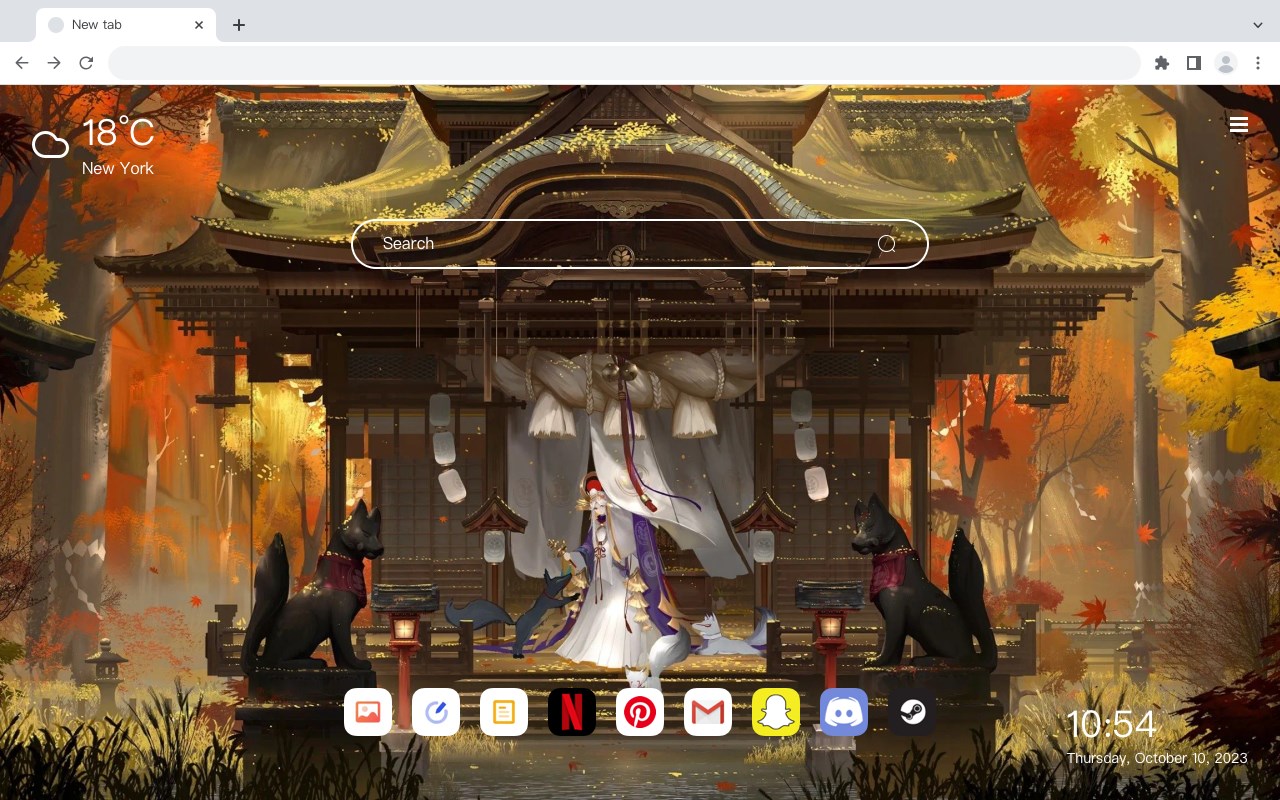
Task: Click the 10:54 clock display
Action: click(x=1111, y=725)
